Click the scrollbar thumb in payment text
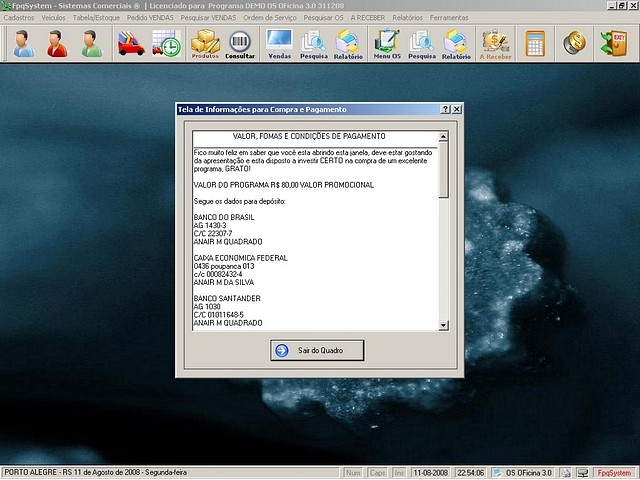This screenshot has height=480, width=640. 443,170
